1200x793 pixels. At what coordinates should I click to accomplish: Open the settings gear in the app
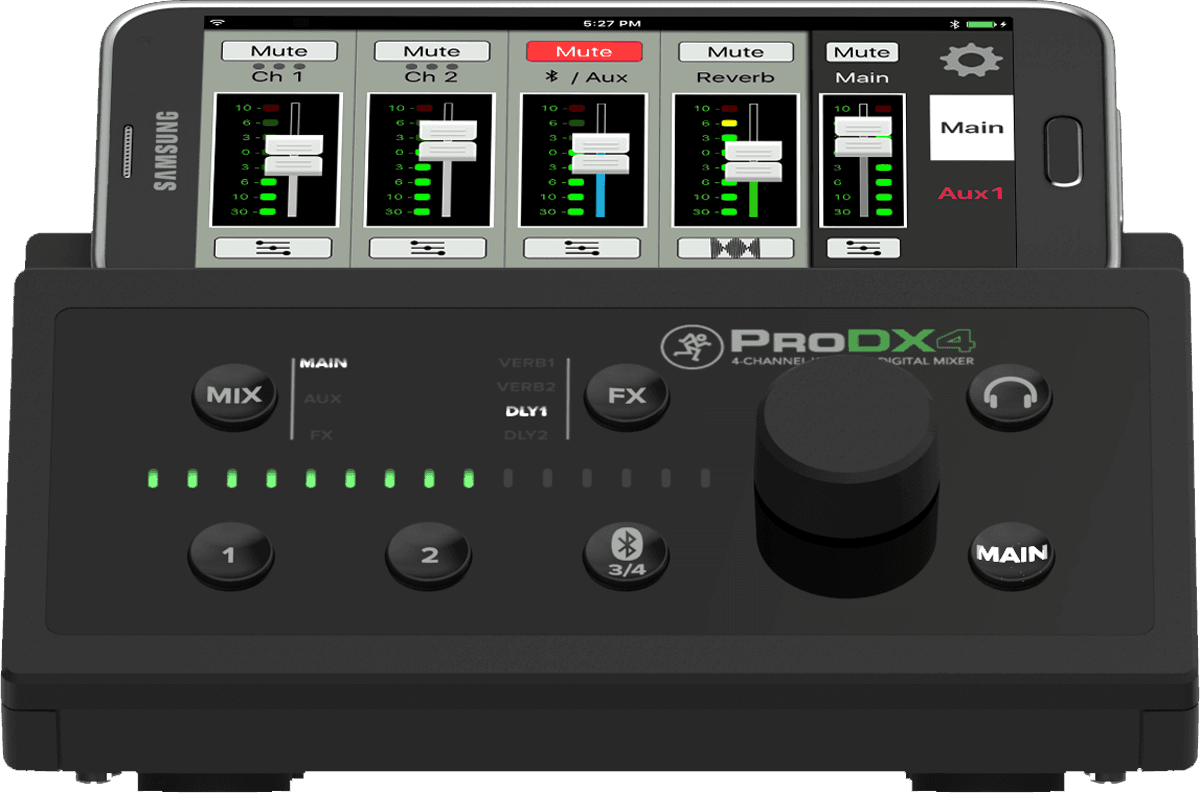point(971,60)
